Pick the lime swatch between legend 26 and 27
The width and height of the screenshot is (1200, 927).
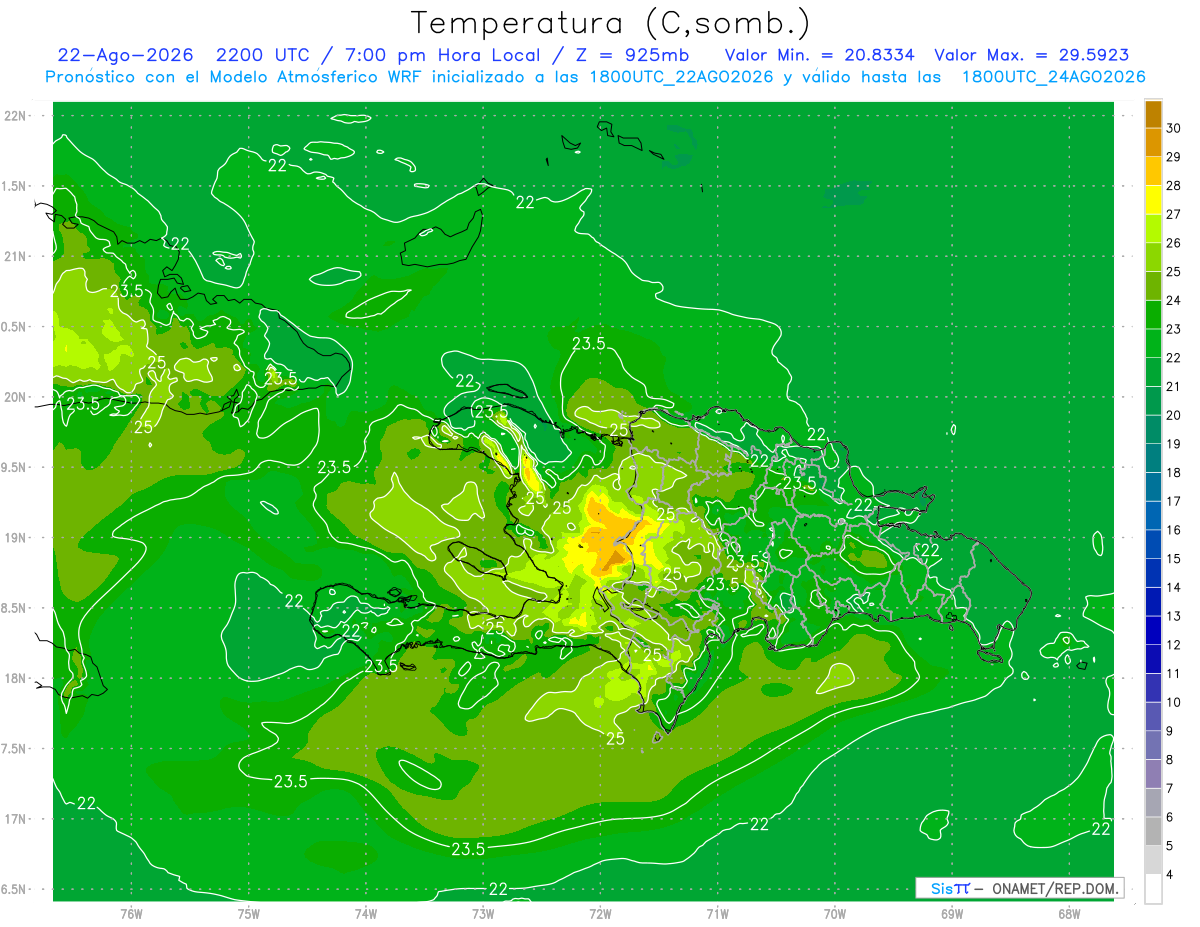(x=1153, y=228)
